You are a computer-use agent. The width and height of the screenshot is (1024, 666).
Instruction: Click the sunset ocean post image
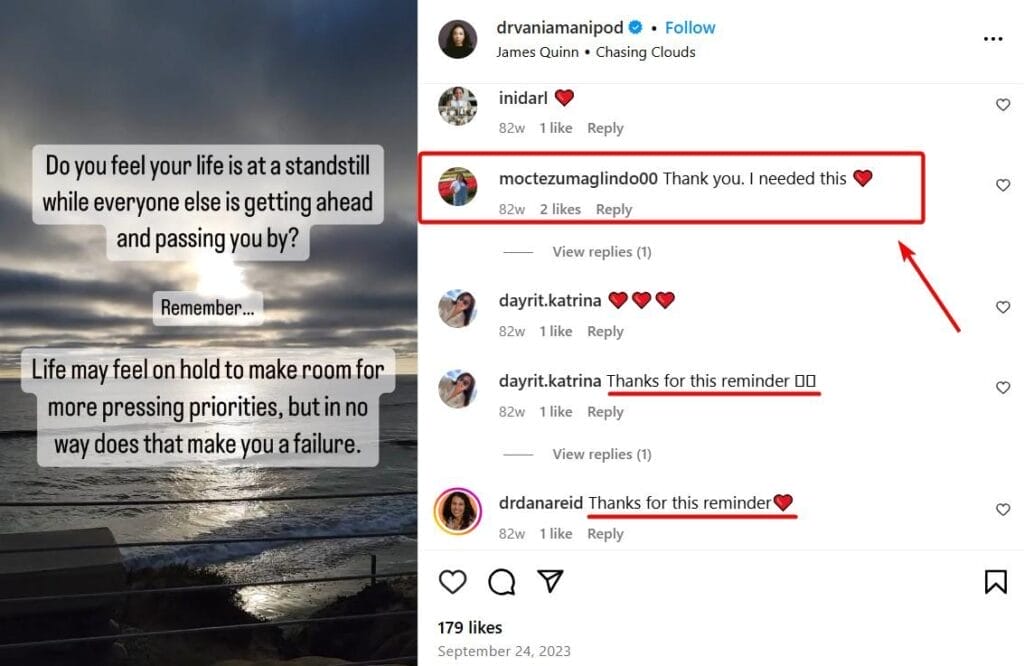[x=208, y=333]
